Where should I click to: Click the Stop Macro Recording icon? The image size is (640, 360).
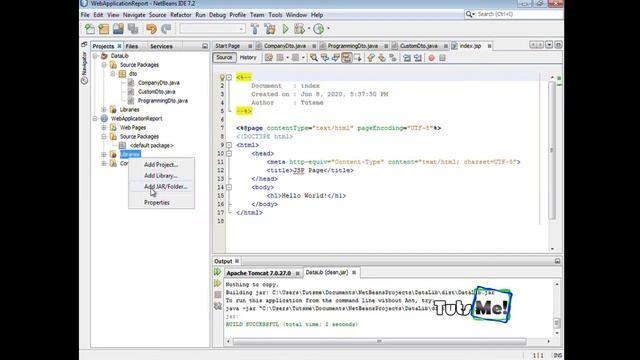pyautogui.click(x=442, y=58)
